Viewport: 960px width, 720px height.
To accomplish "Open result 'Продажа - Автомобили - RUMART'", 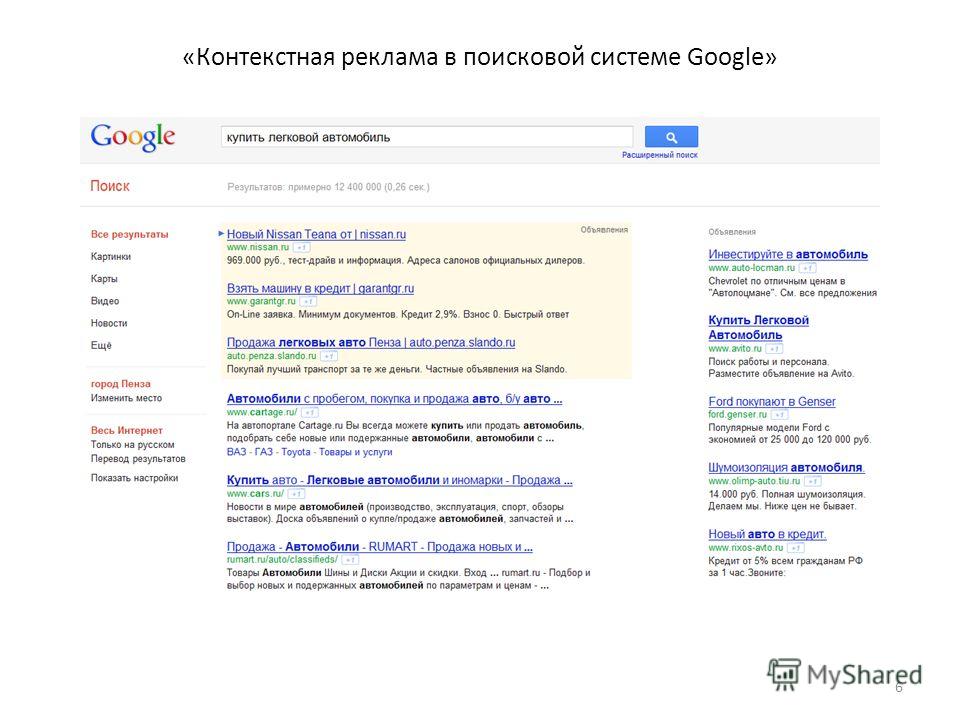I will [380, 546].
